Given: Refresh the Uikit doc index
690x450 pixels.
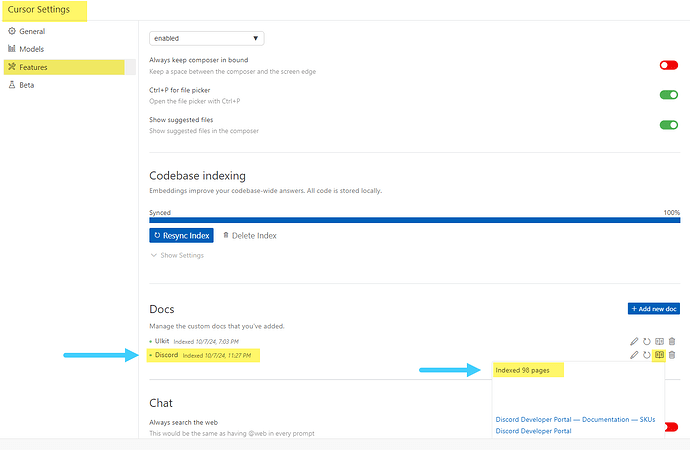Looking at the screenshot, I should pos(647,342).
